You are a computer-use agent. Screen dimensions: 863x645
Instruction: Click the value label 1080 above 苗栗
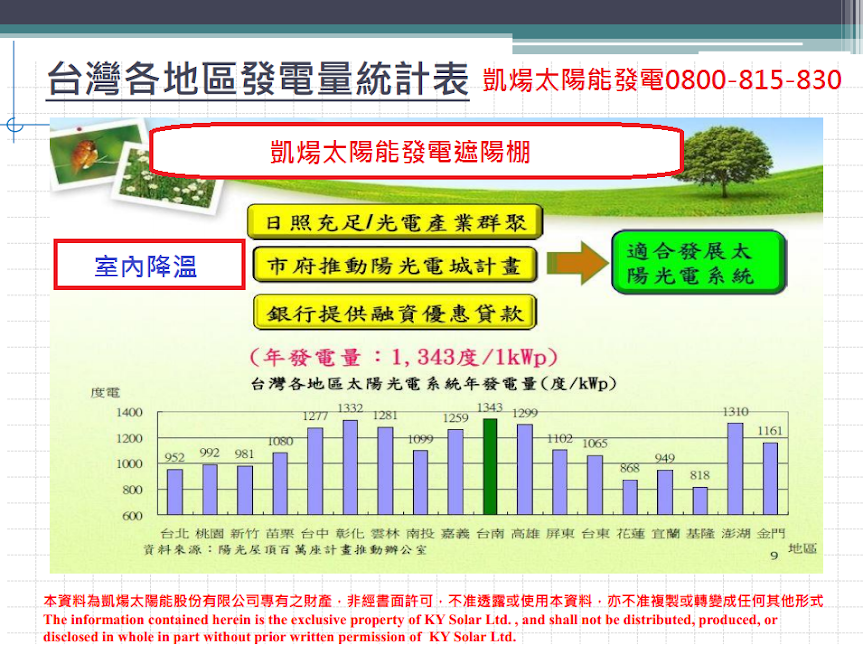280,441
